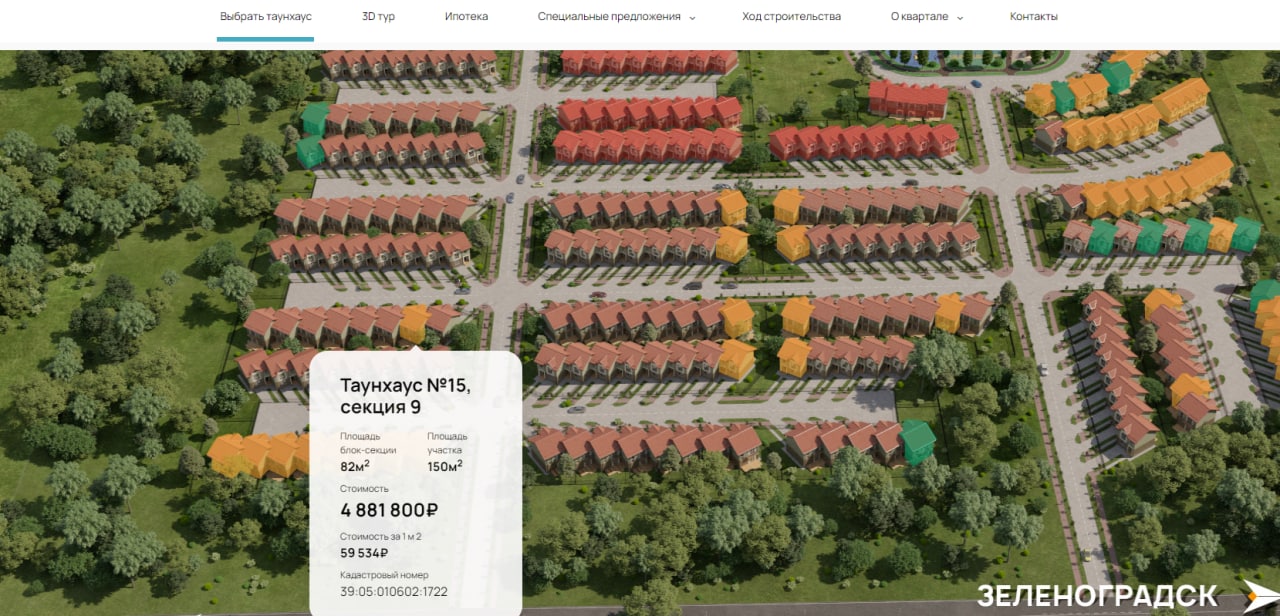The height and width of the screenshot is (616, 1280).
Task: Select the 82м² block-section area value
Action: 355,465
